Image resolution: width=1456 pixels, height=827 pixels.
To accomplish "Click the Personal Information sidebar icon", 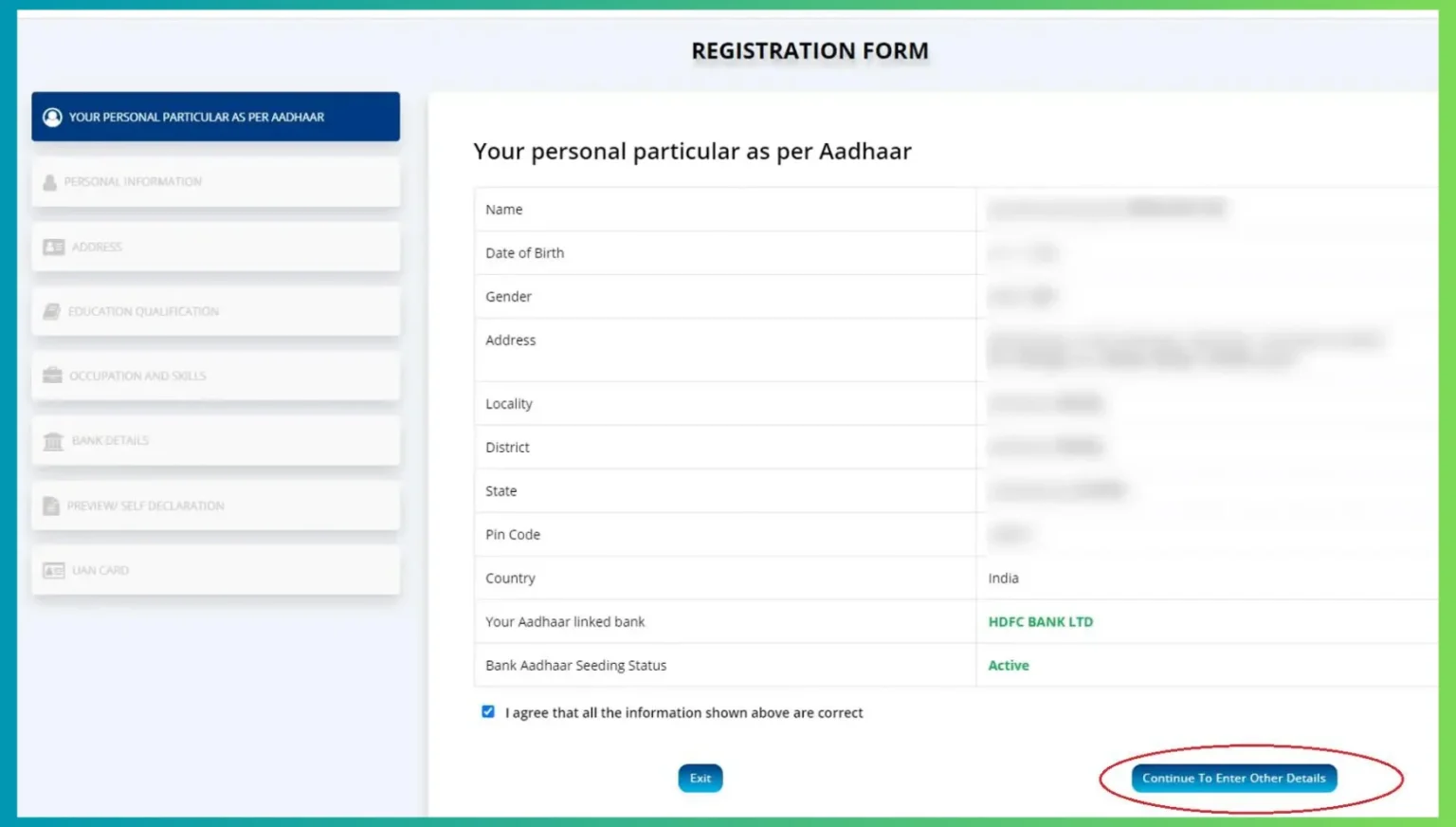I will point(51,181).
